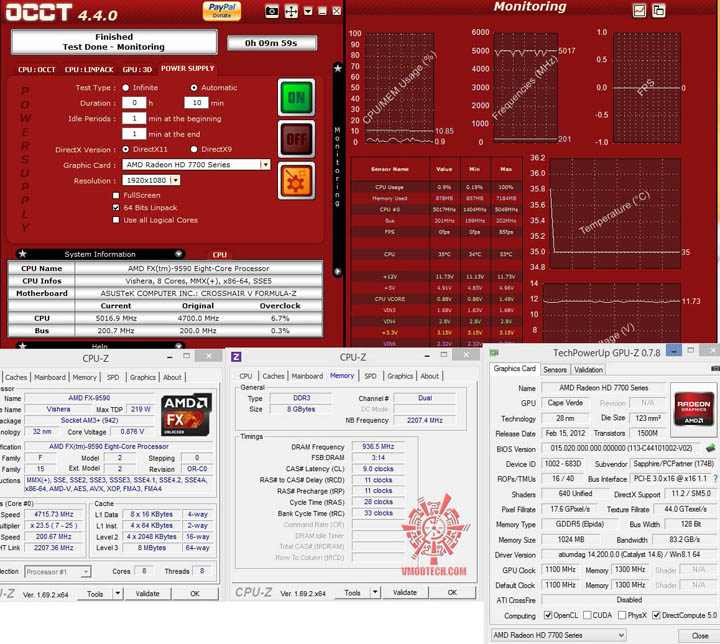Expand the Help section
720x644 pixels.
[x=178, y=345]
